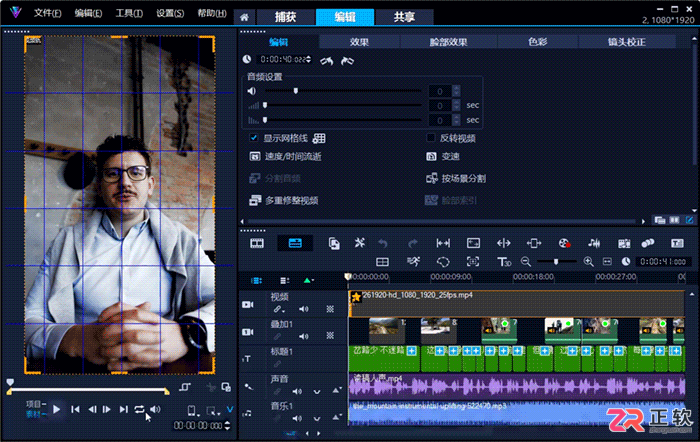The image size is (700, 442).
Task: Open 多重修整视频 multi-trim tool
Action: (284, 200)
